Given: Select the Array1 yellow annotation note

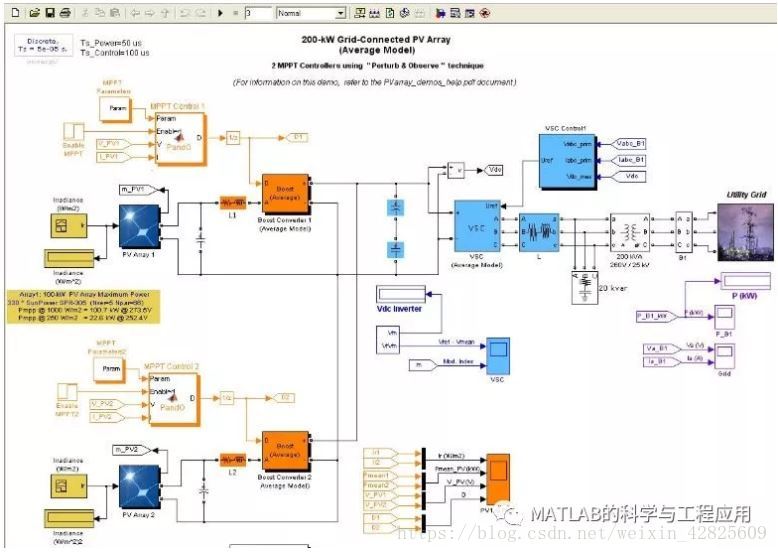Looking at the screenshot, I should (x=83, y=307).
